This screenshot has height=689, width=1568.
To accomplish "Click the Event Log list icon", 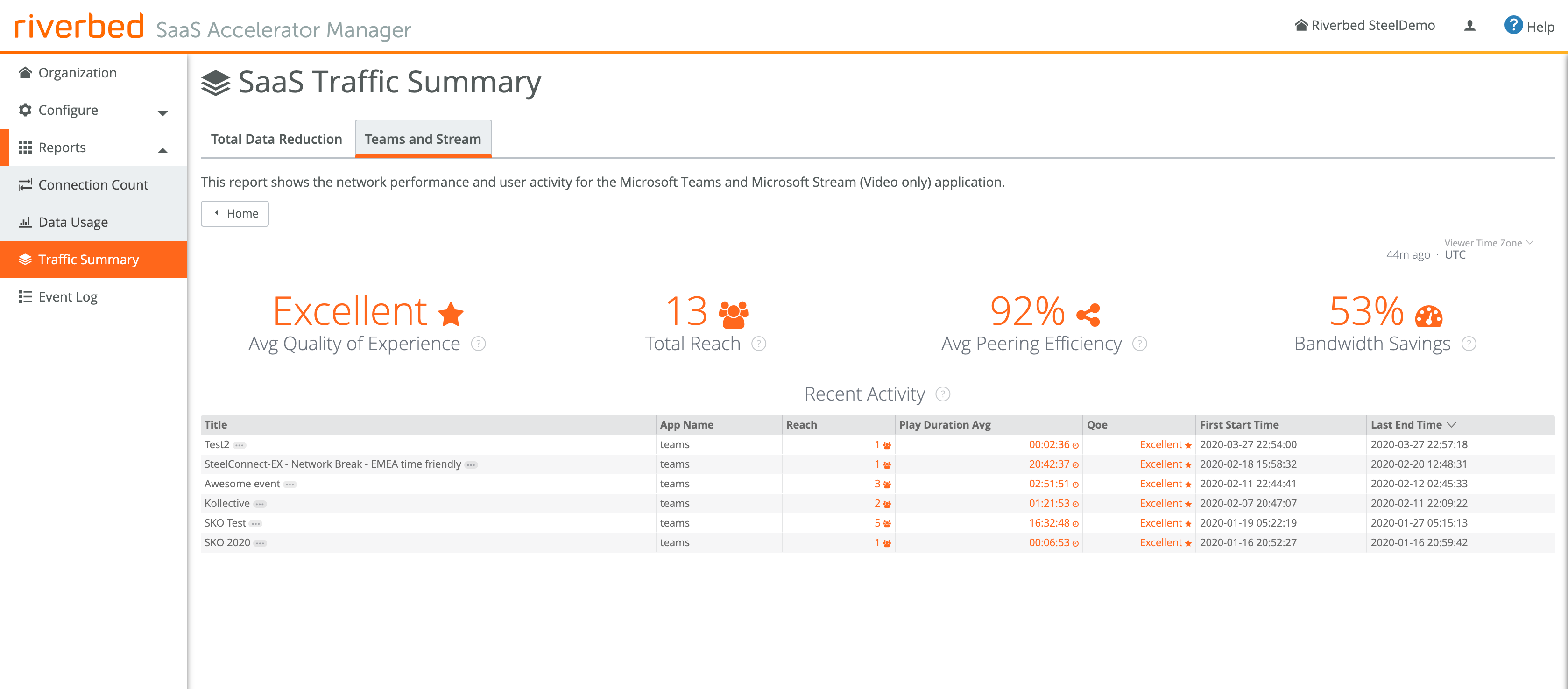I will pos(25,296).
